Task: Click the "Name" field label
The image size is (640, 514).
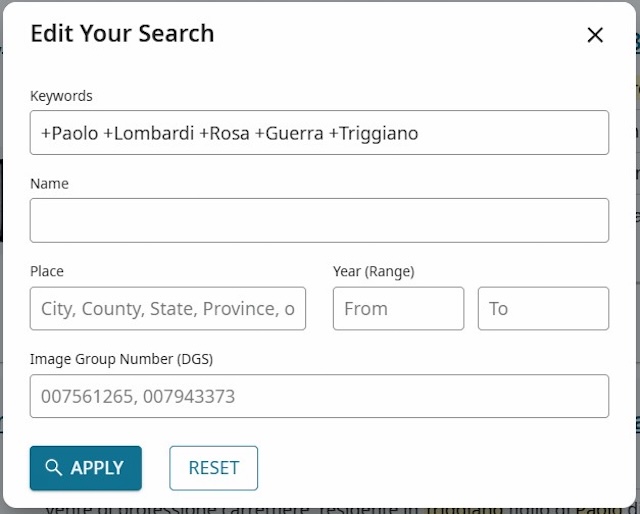Action: pos(49,184)
